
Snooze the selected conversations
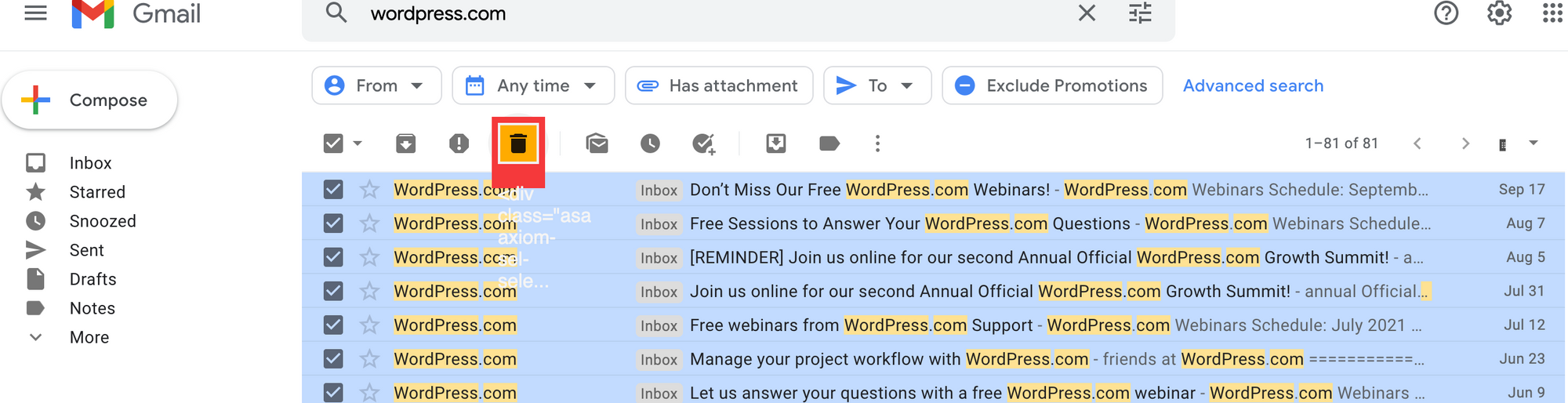650,143
